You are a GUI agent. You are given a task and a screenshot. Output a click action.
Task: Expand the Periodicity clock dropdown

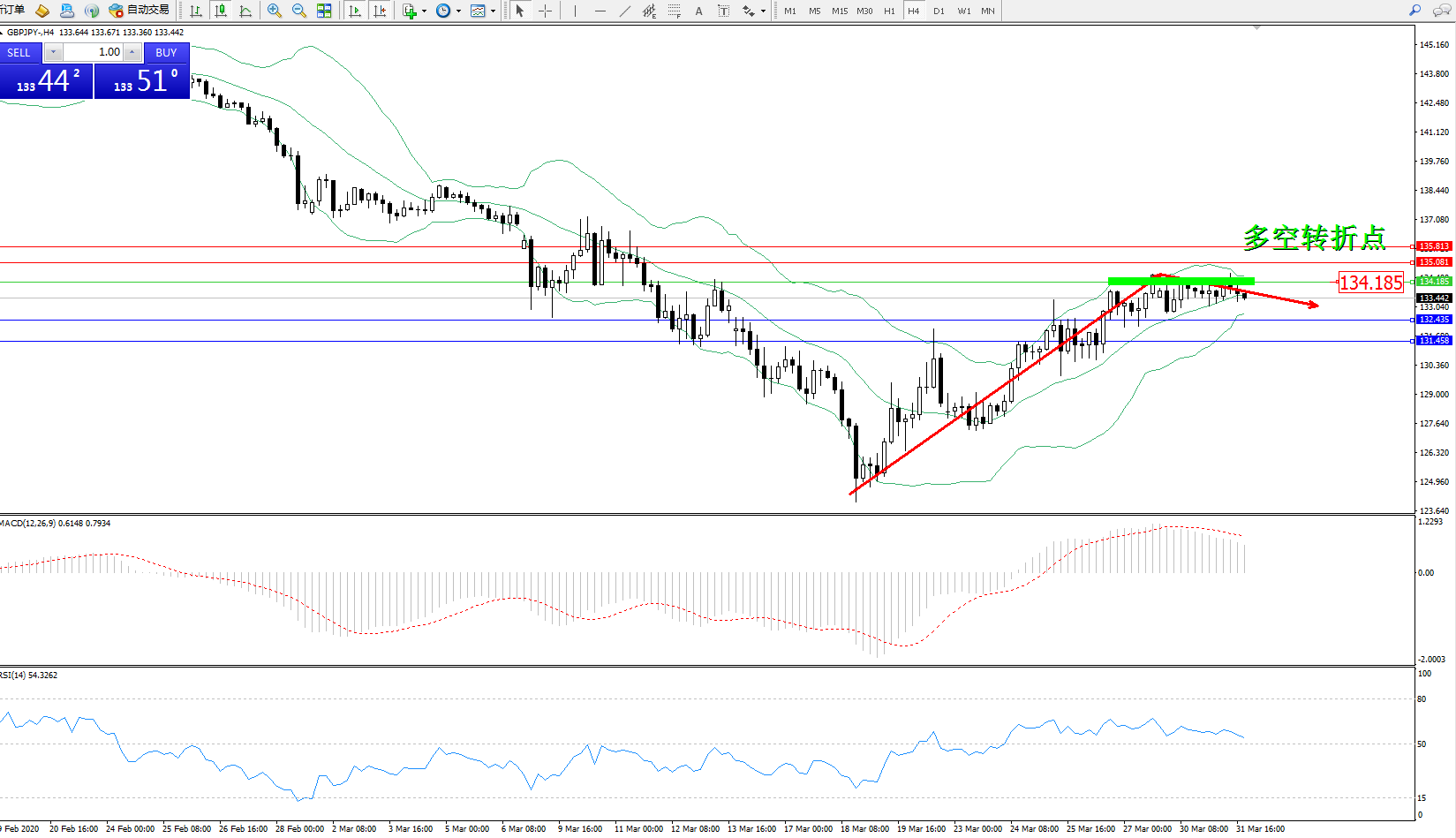(458, 11)
